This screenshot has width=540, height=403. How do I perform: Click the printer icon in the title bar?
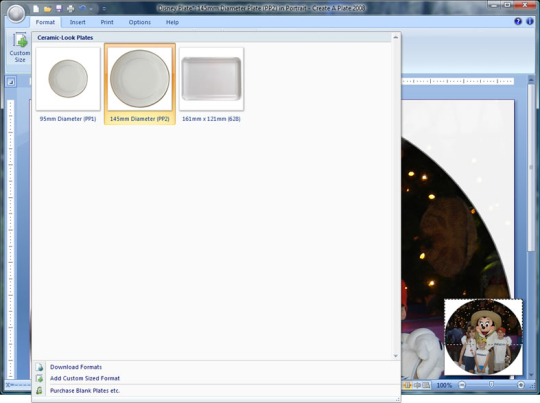pyautogui.click(x=70, y=8)
